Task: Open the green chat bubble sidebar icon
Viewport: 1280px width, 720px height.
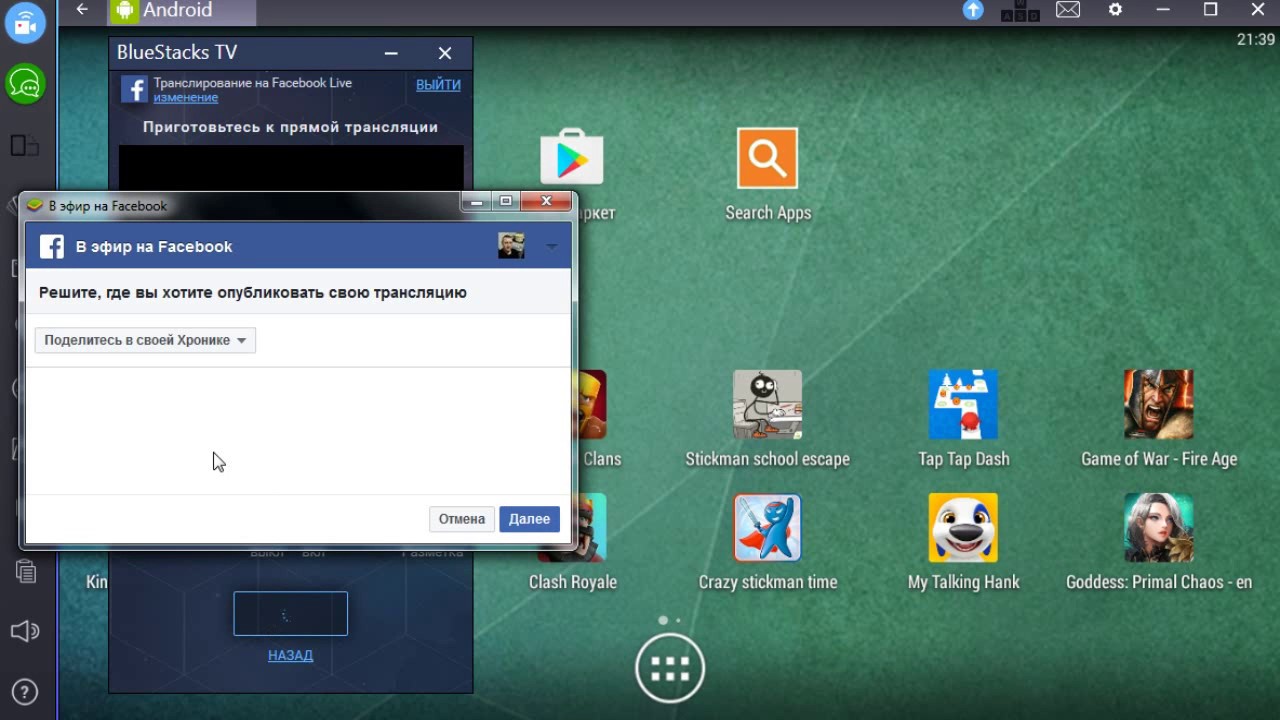Action: click(25, 84)
